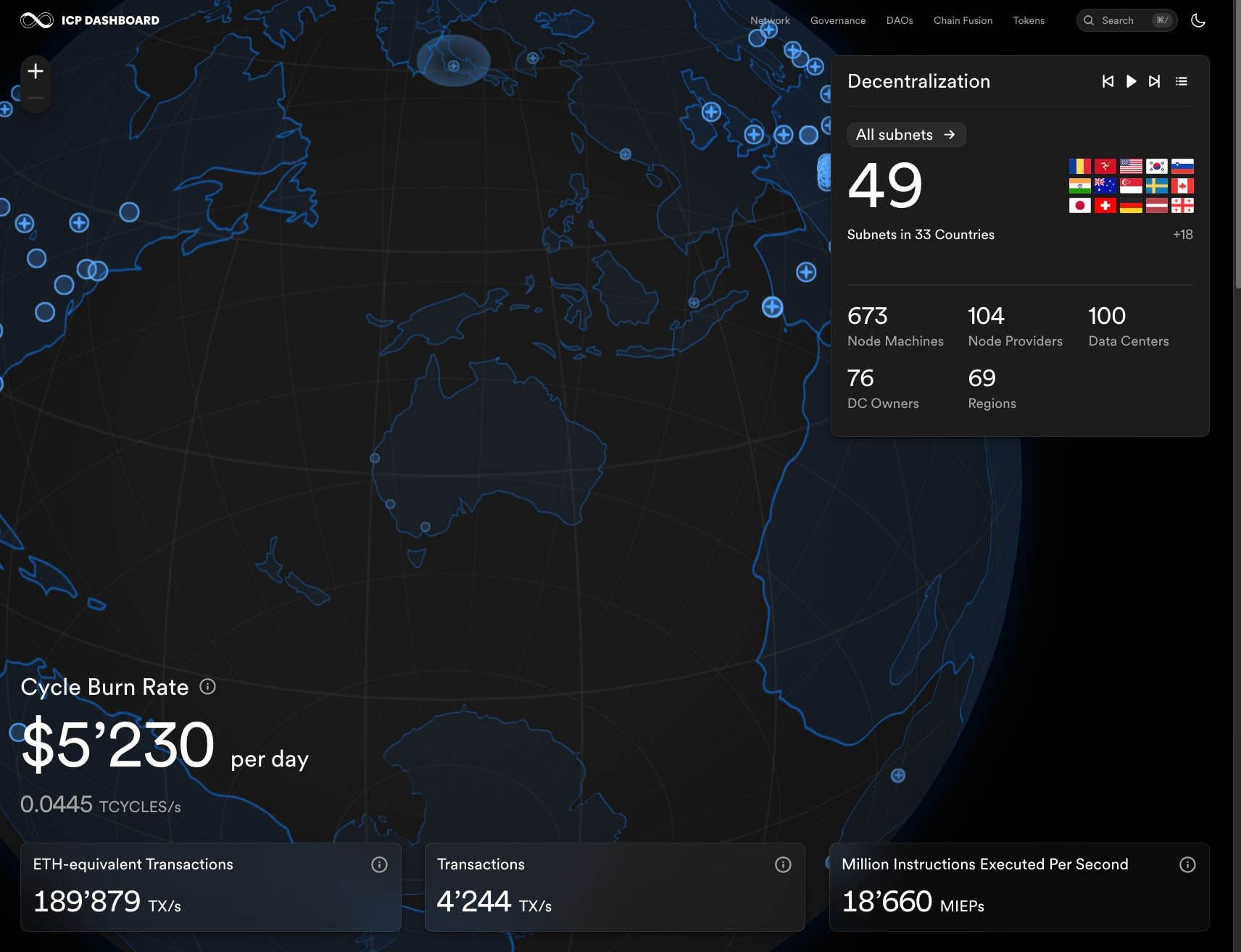Click the 18'660 MIEPs value

pyautogui.click(x=913, y=902)
